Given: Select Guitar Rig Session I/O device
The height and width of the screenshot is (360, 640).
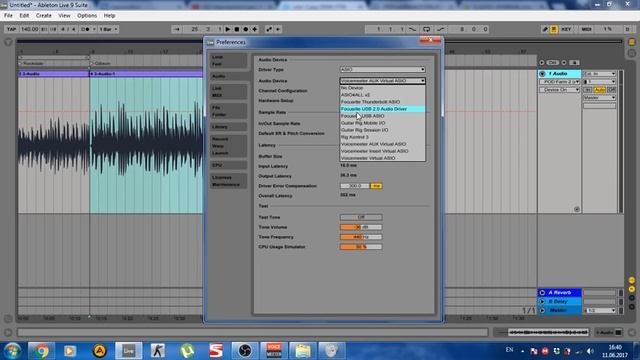Looking at the screenshot, I should coord(382,130).
